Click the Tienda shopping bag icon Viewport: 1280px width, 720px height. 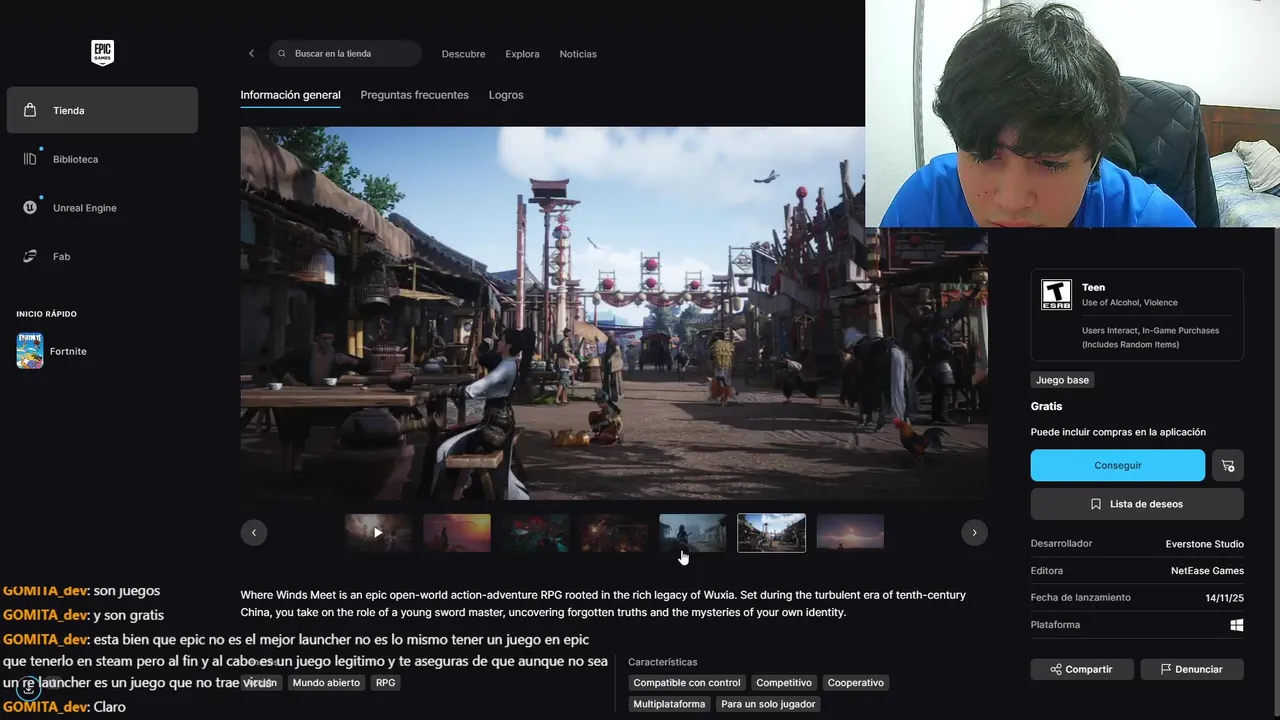coord(30,110)
